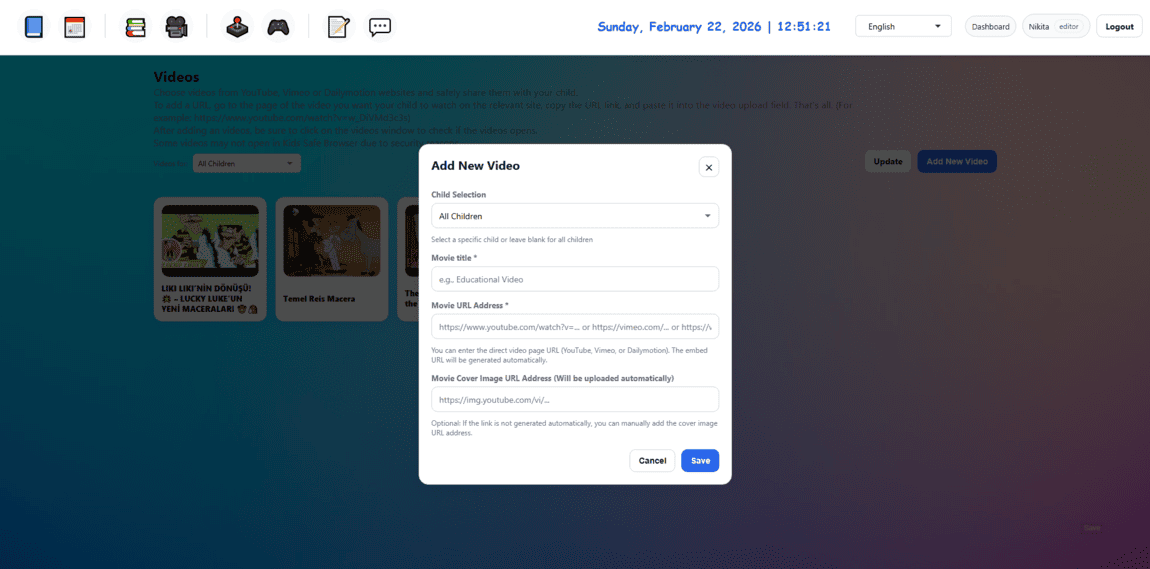Go to the Dashboard

[990, 27]
